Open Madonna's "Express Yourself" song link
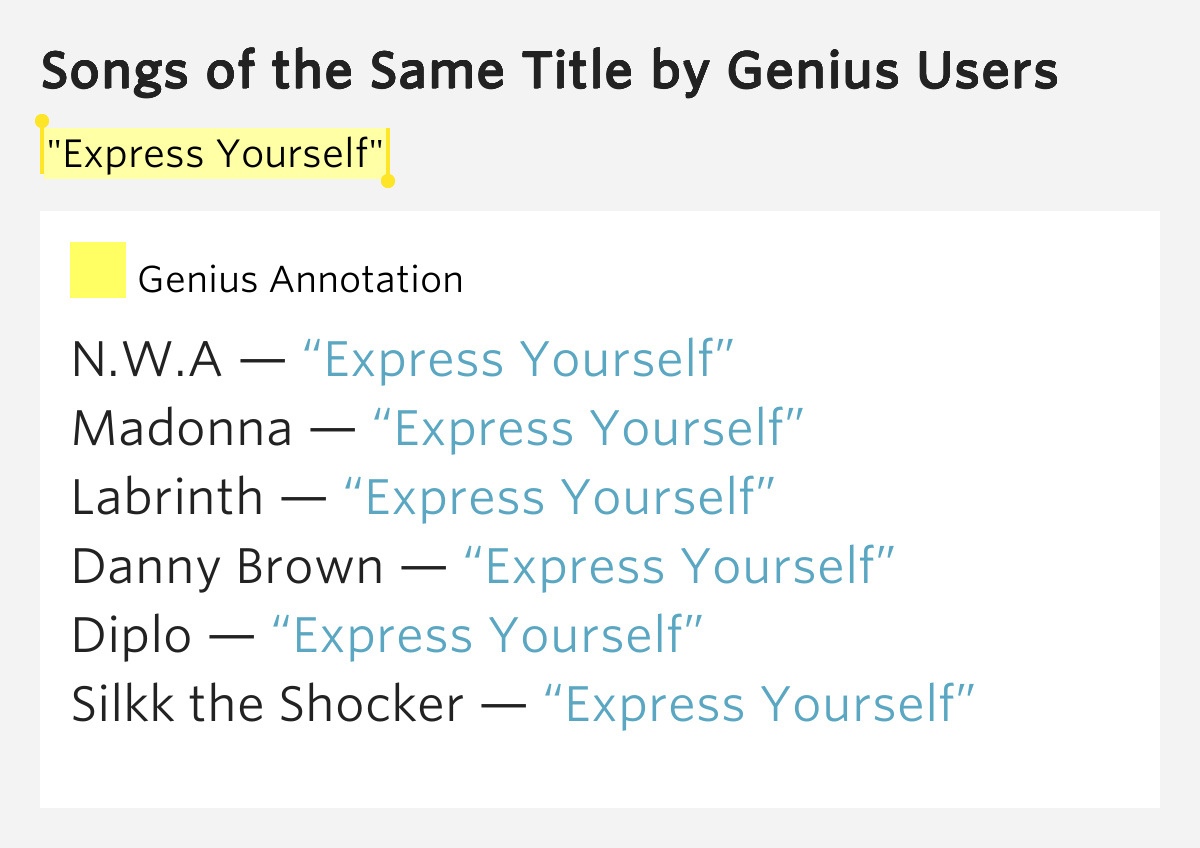The width and height of the screenshot is (1200, 848). pos(588,429)
